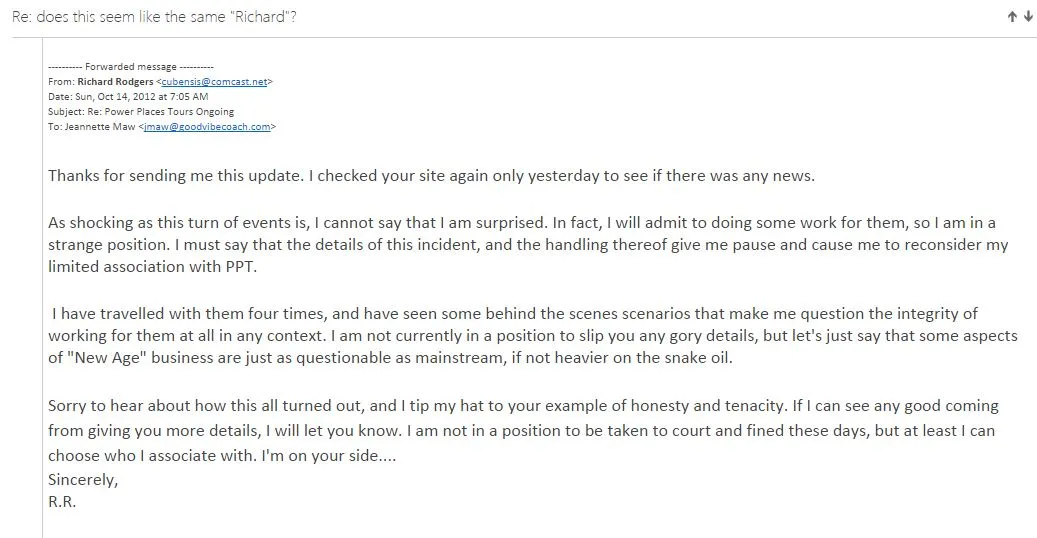1037x538 pixels.
Task: Click the paragraph starting "I have travelled"
Action: [x=532, y=336]
